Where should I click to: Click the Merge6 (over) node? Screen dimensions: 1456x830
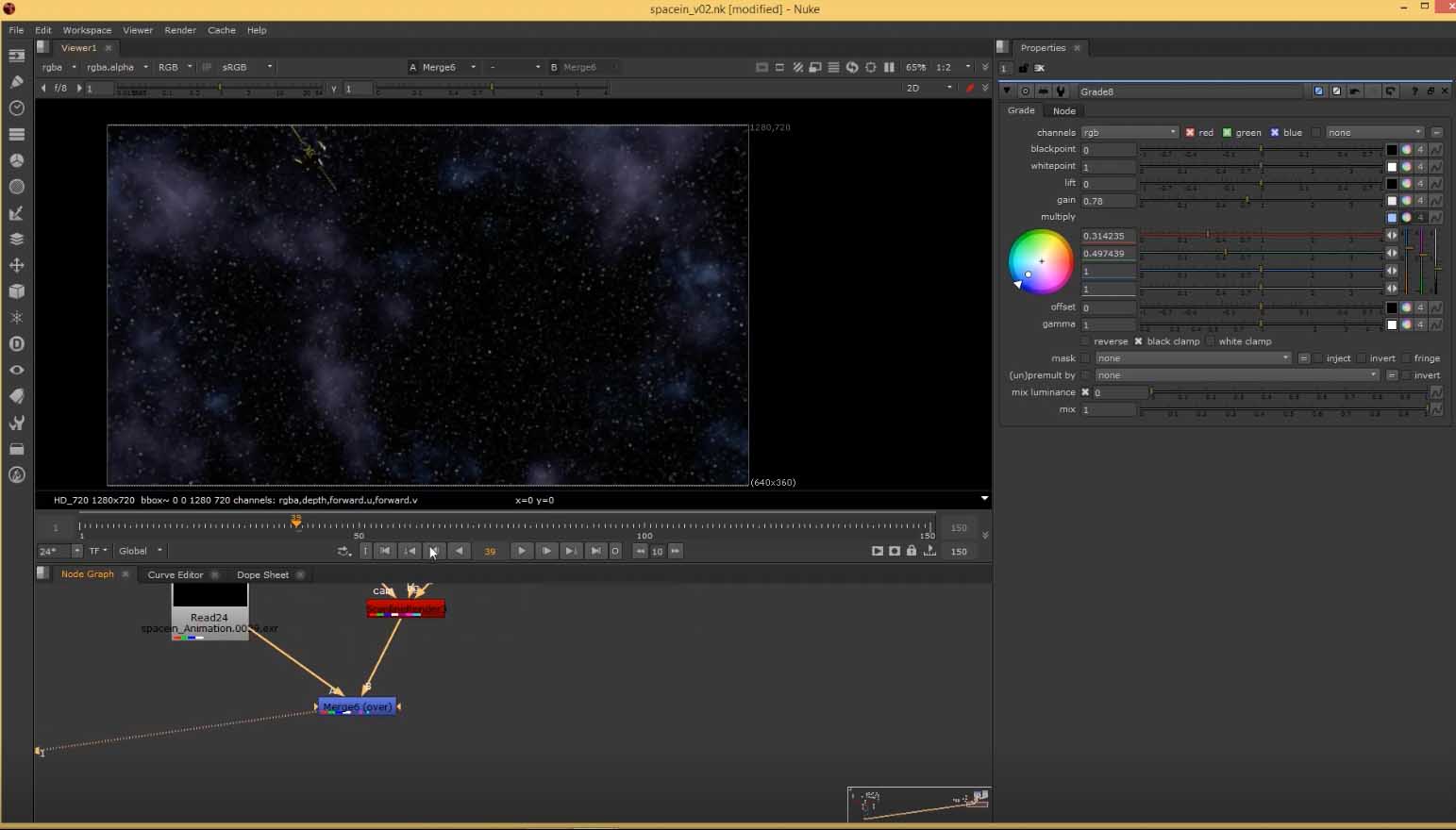pos(358,706)
